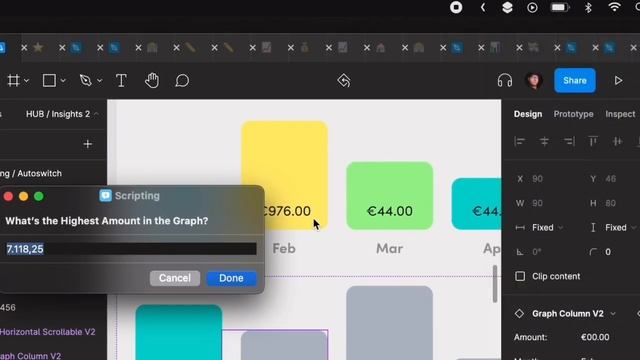This screenshot has width=640, height=360.
Task: Click battery status icon in menu bar
Action: [x=560, y=7]
